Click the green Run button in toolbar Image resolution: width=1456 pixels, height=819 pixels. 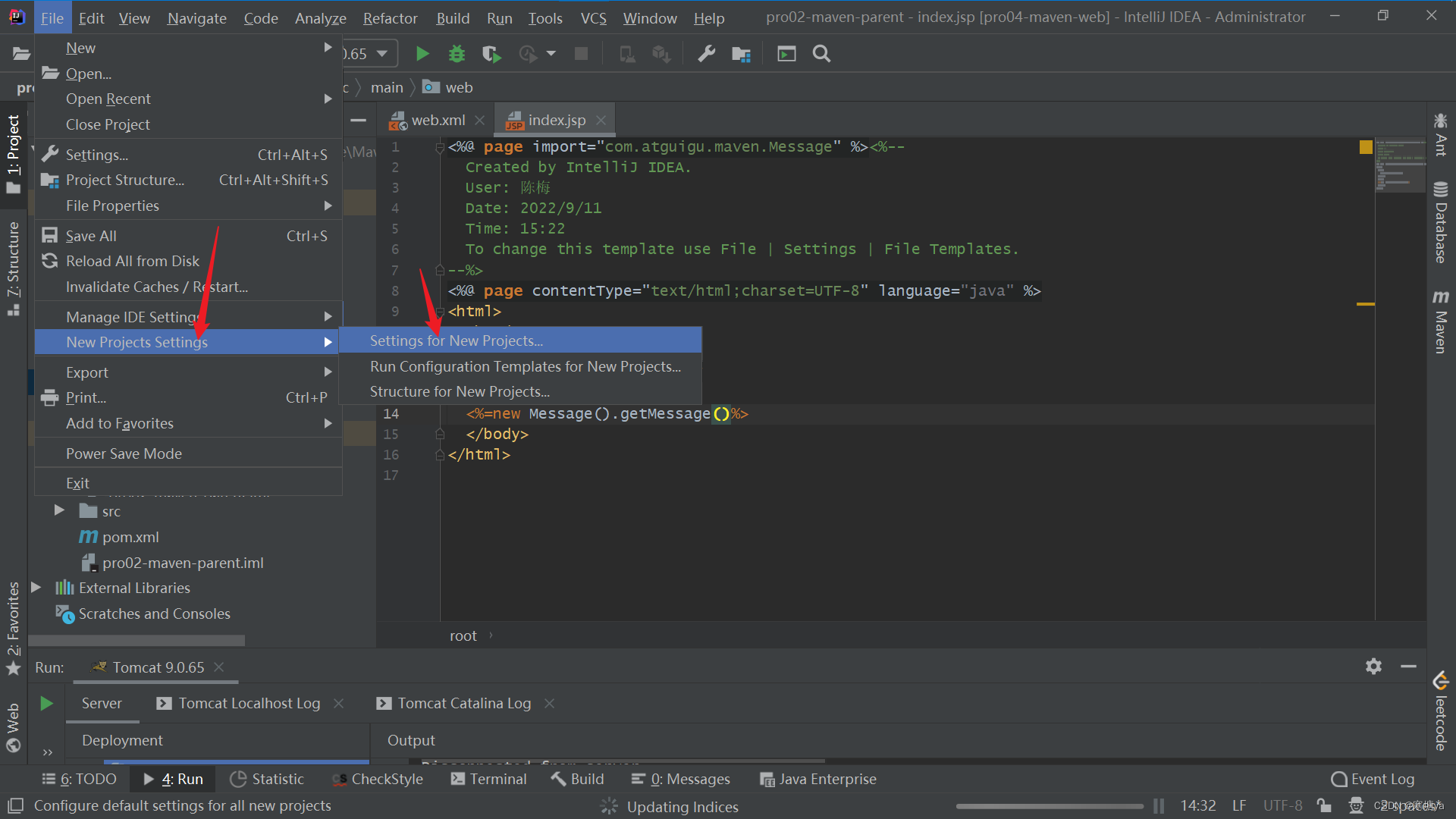422,54
